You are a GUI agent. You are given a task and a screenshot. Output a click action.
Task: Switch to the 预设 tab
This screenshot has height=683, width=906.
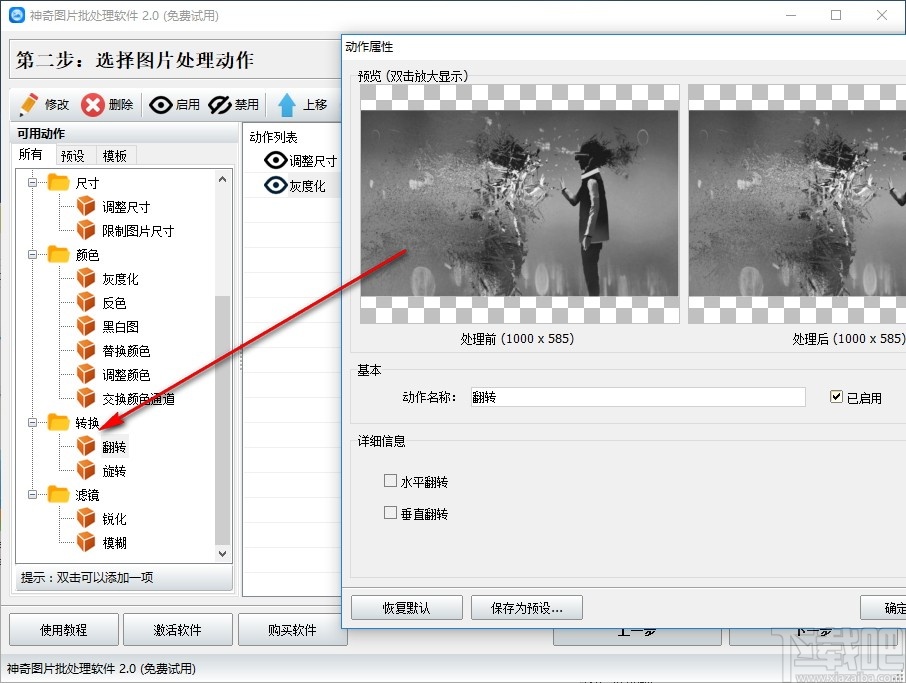point(73,156)
